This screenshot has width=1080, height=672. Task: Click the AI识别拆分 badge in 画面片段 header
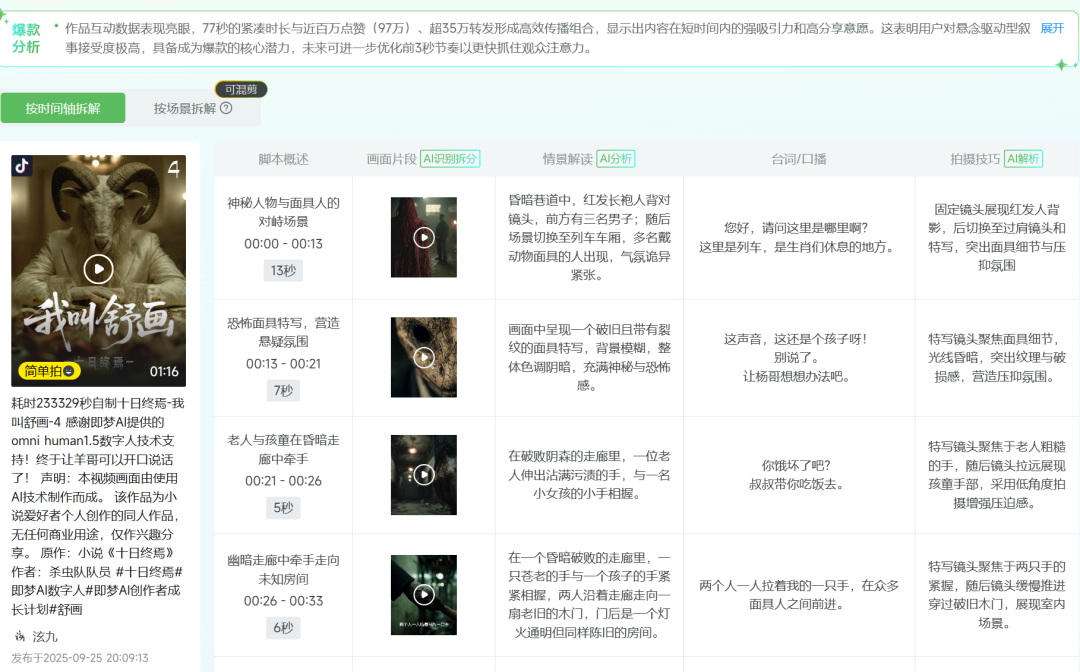451,158
